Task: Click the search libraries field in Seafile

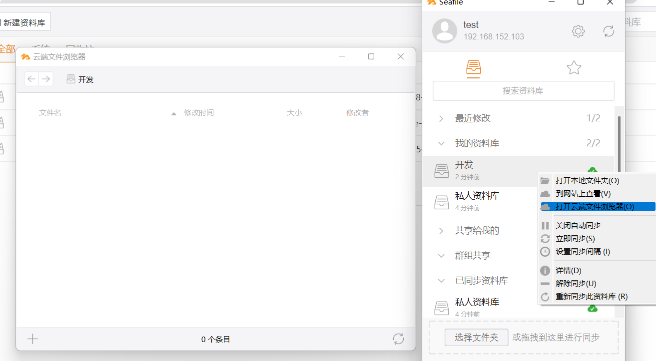Action: [523, 91]
